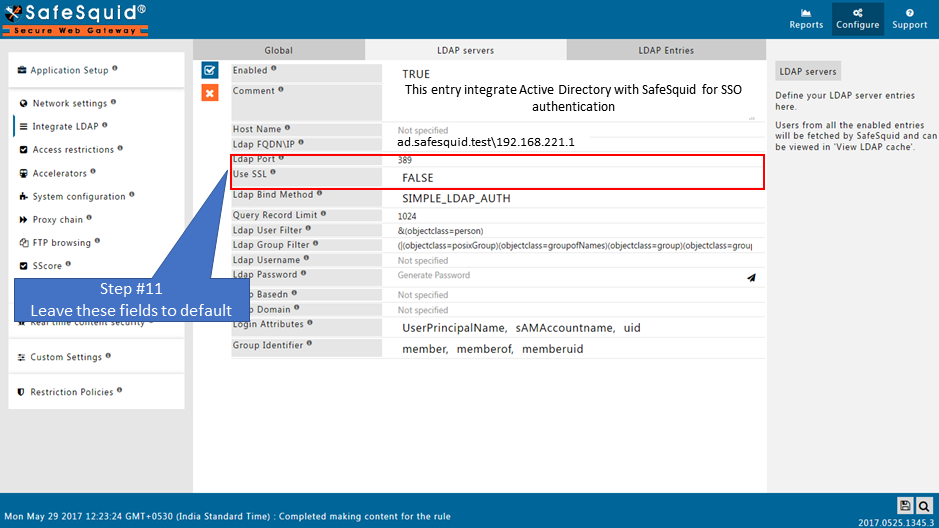Screen dimensions: 939x528
Task: Click version number 2017.0525.1345.3
Action: pyautogui.click(x=896, y=523)
